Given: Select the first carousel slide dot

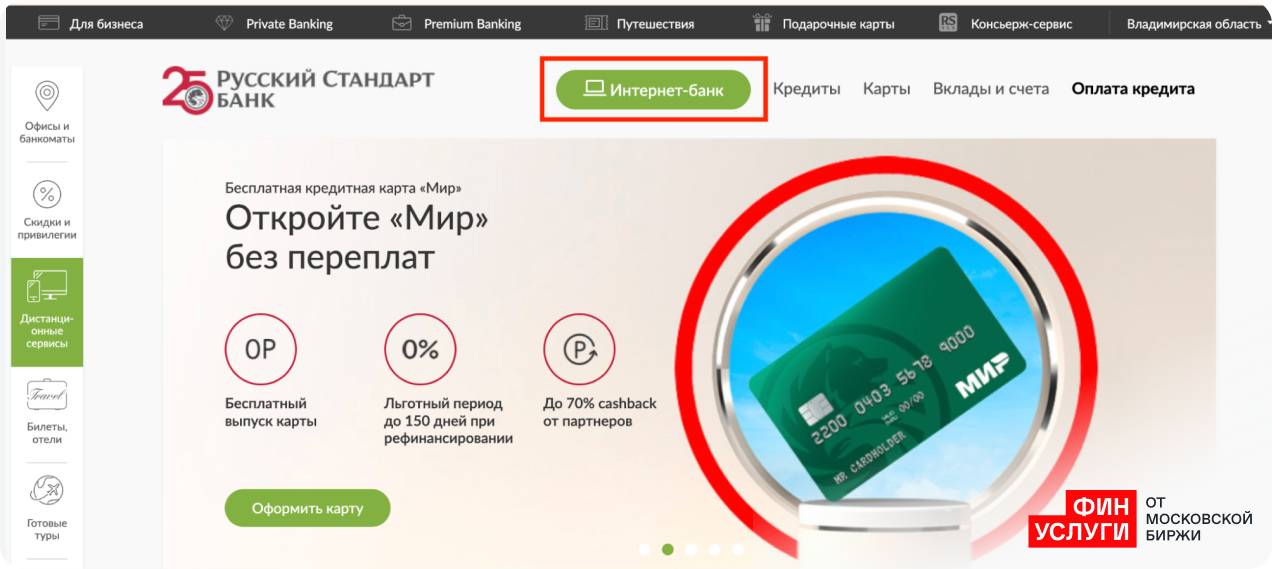Looking at the screenshot, I should [644, 549].
